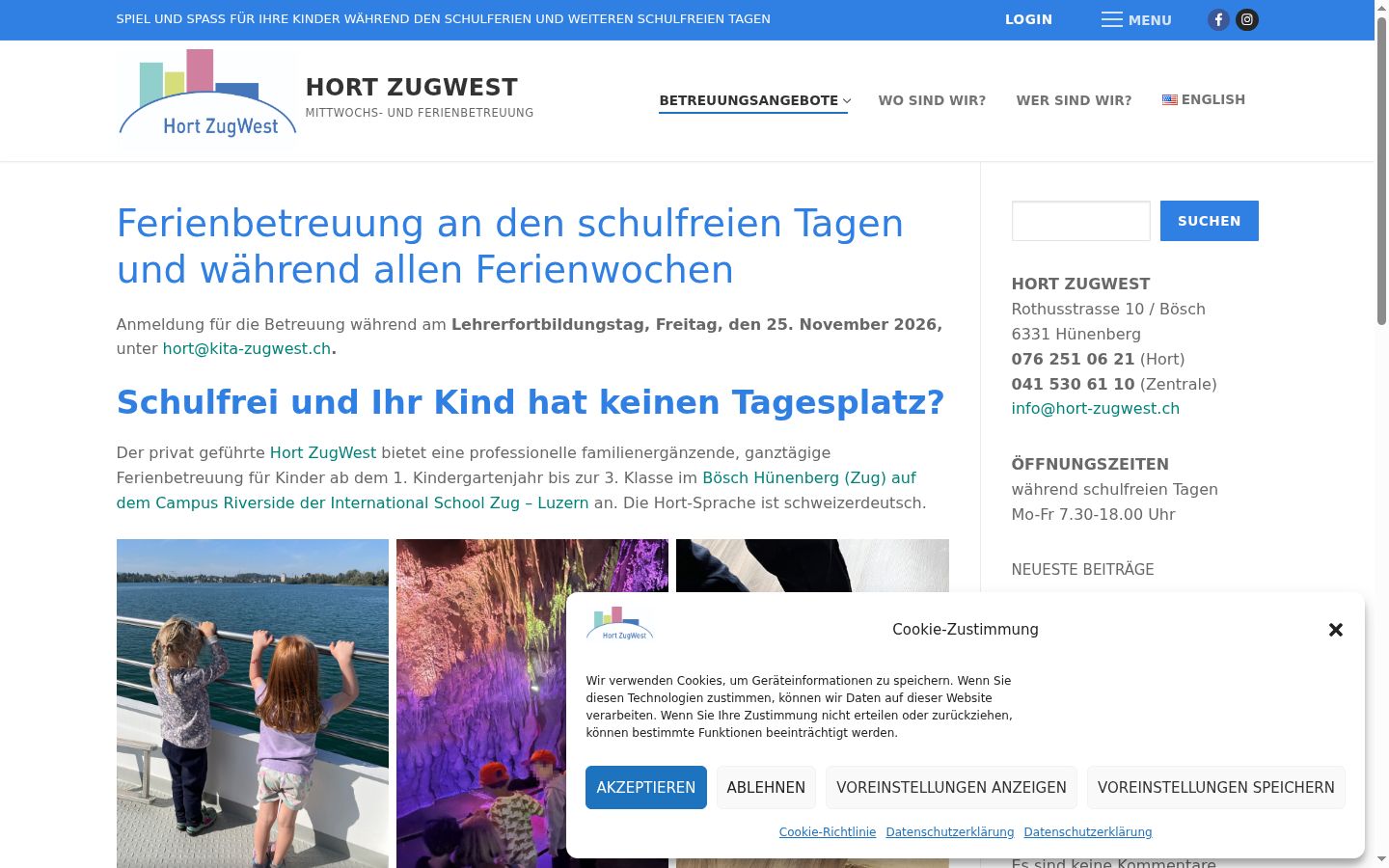Open the Betreuungsangebote menu item
The image size is (1389, 868).
(749, 100)
